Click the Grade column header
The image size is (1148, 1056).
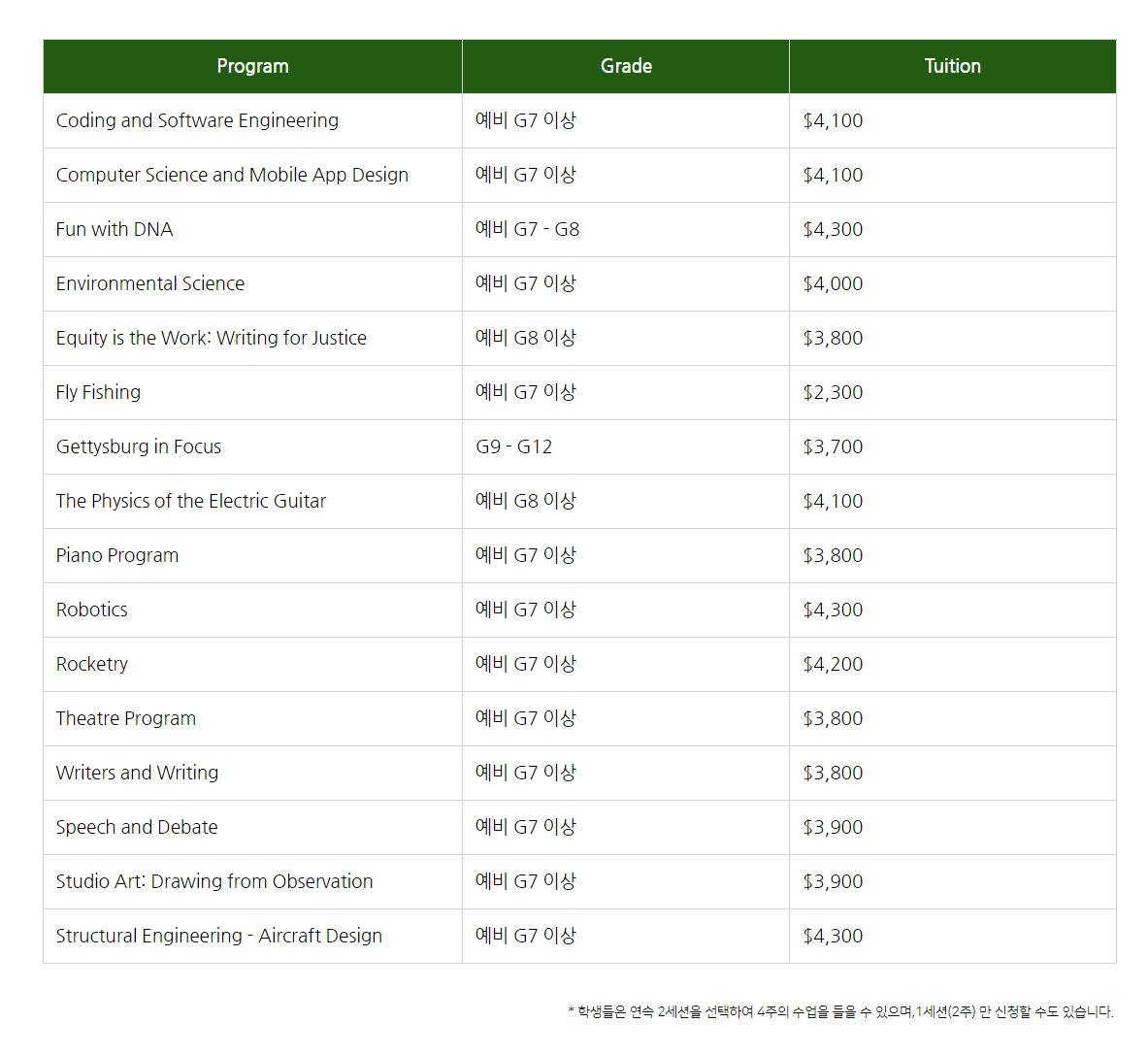click(x=626, y=66)
